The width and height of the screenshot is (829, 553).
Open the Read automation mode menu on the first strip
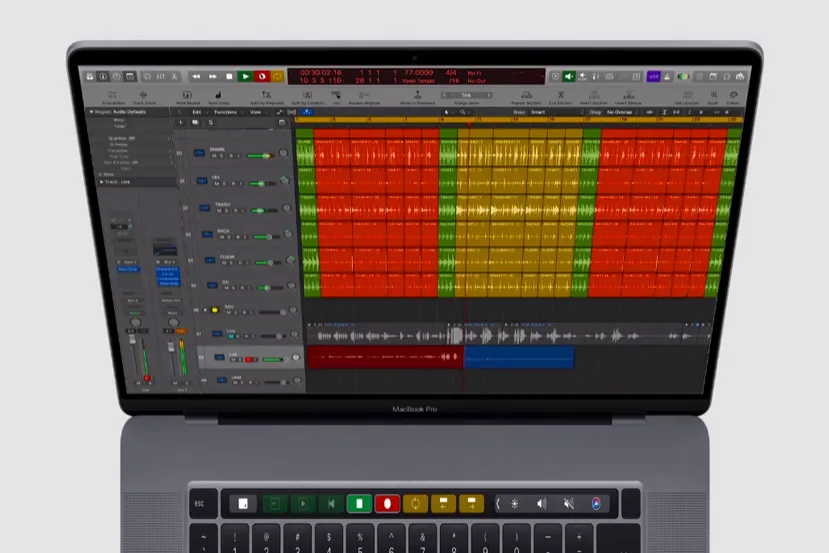pos(134,313)
